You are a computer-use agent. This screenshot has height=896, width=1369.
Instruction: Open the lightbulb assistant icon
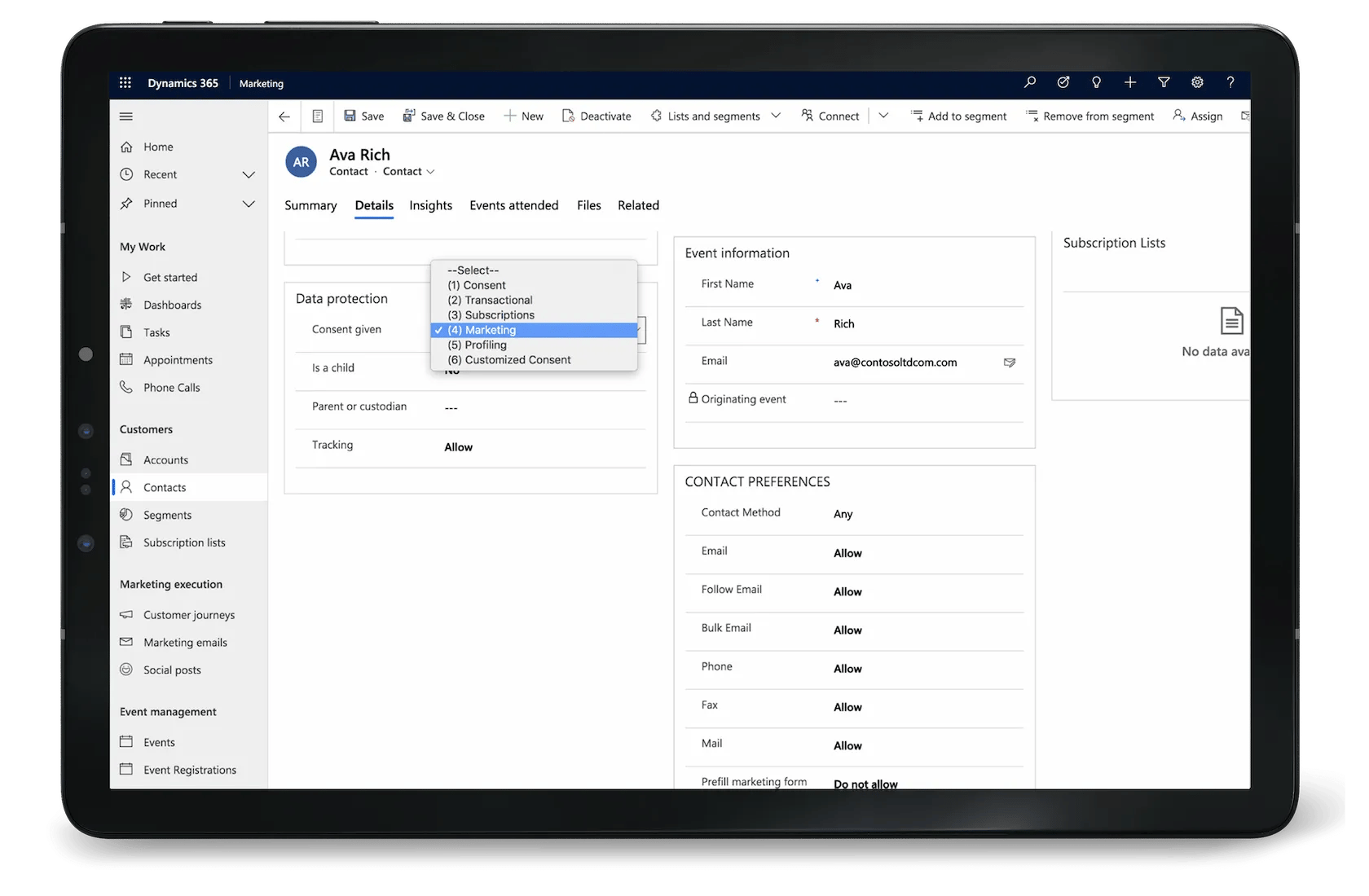(1097, 82)
